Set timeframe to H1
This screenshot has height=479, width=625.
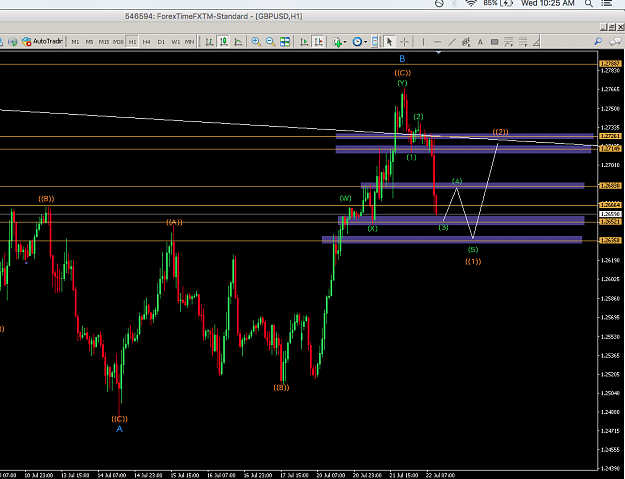coord(132,41)
